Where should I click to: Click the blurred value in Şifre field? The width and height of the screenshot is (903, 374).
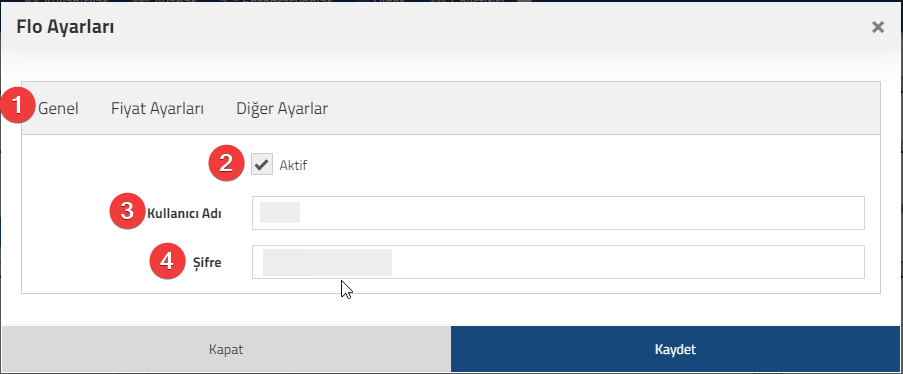pyautogui.click(x=327, y=263)
